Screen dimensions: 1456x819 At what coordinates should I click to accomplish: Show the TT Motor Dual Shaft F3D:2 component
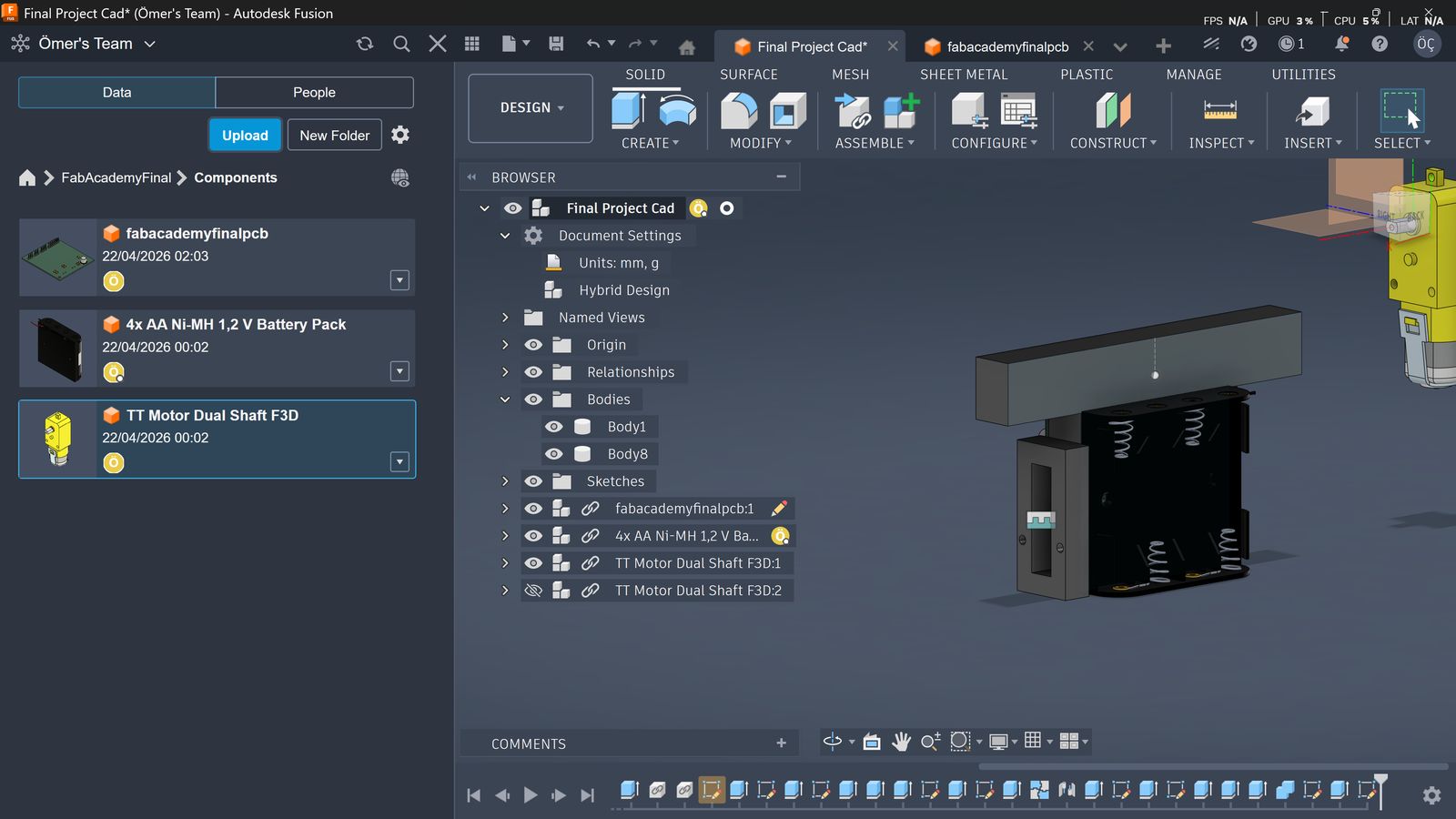[533, 591]
